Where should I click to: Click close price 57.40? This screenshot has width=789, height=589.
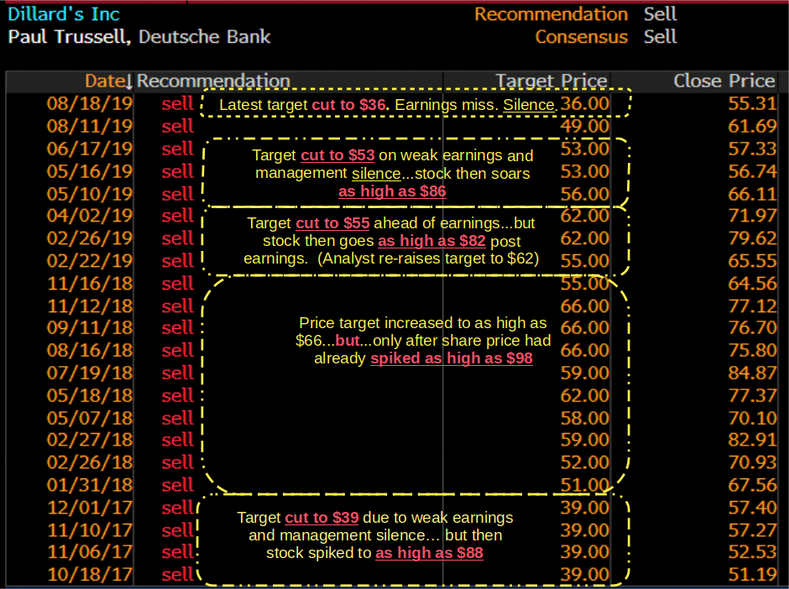coord(752,508)
